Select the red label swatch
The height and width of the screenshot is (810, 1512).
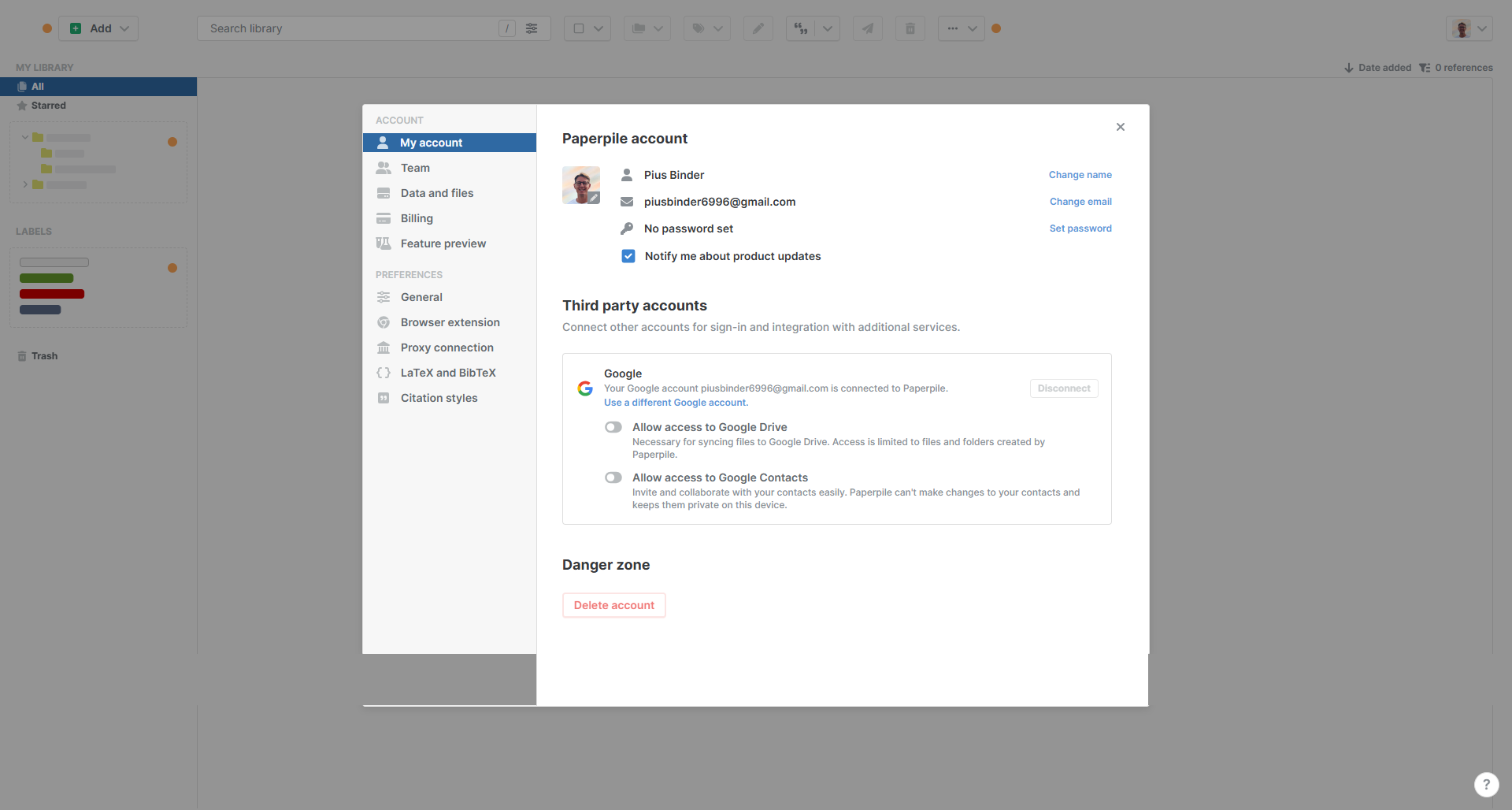point(52,294)
